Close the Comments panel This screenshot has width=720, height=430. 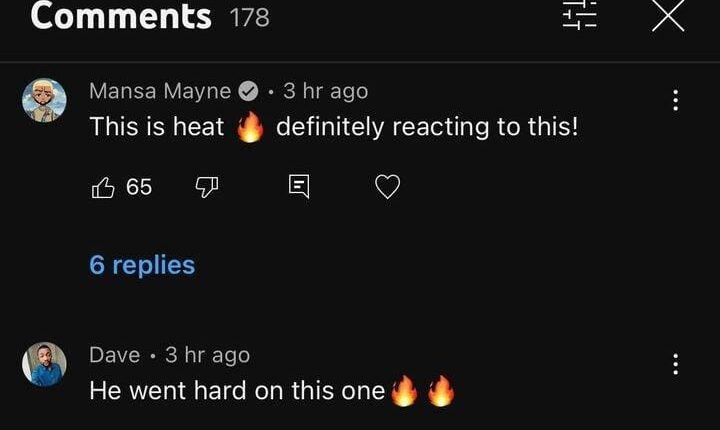click(x=667, y=14)
